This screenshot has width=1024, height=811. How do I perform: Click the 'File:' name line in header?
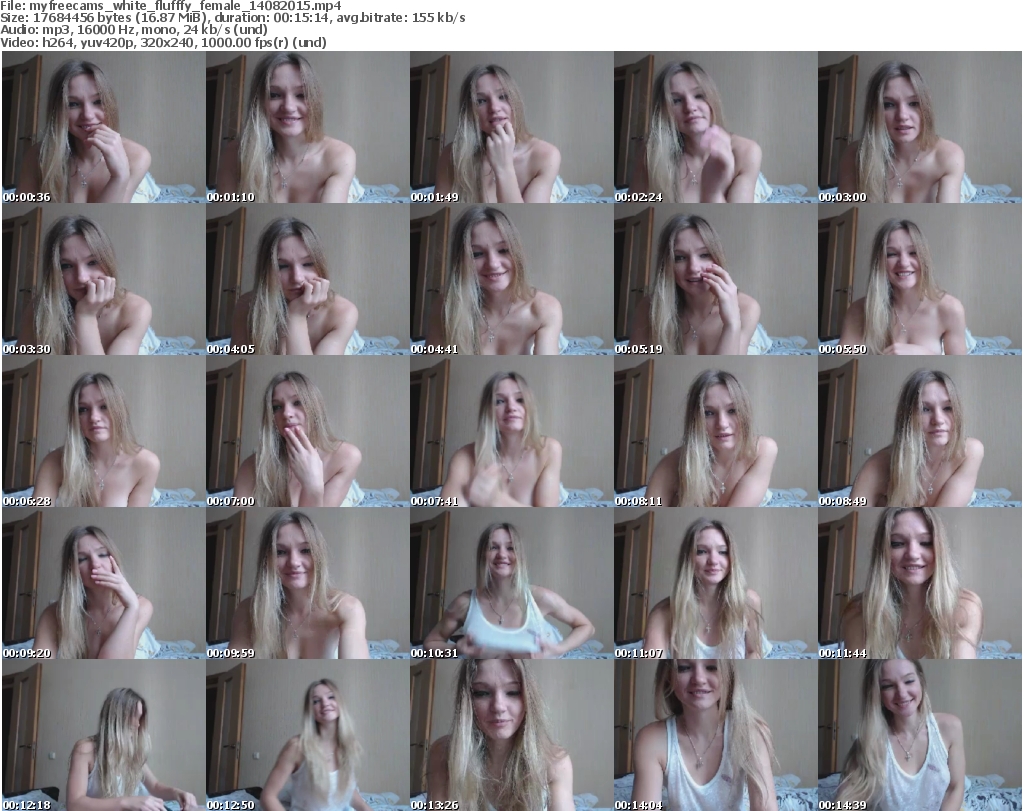point(170,6)
